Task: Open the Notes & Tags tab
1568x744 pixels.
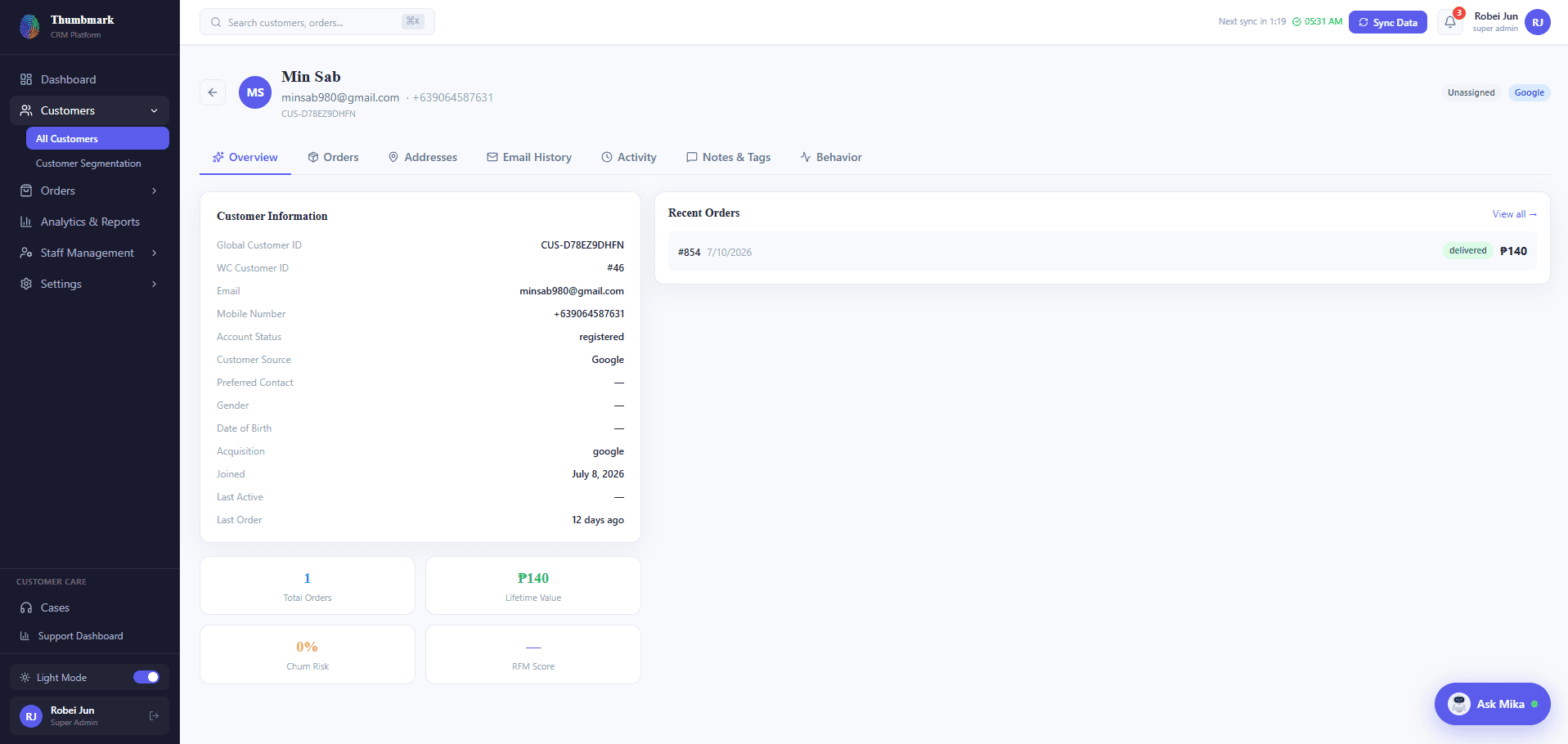Action: (x=729, y=157)
